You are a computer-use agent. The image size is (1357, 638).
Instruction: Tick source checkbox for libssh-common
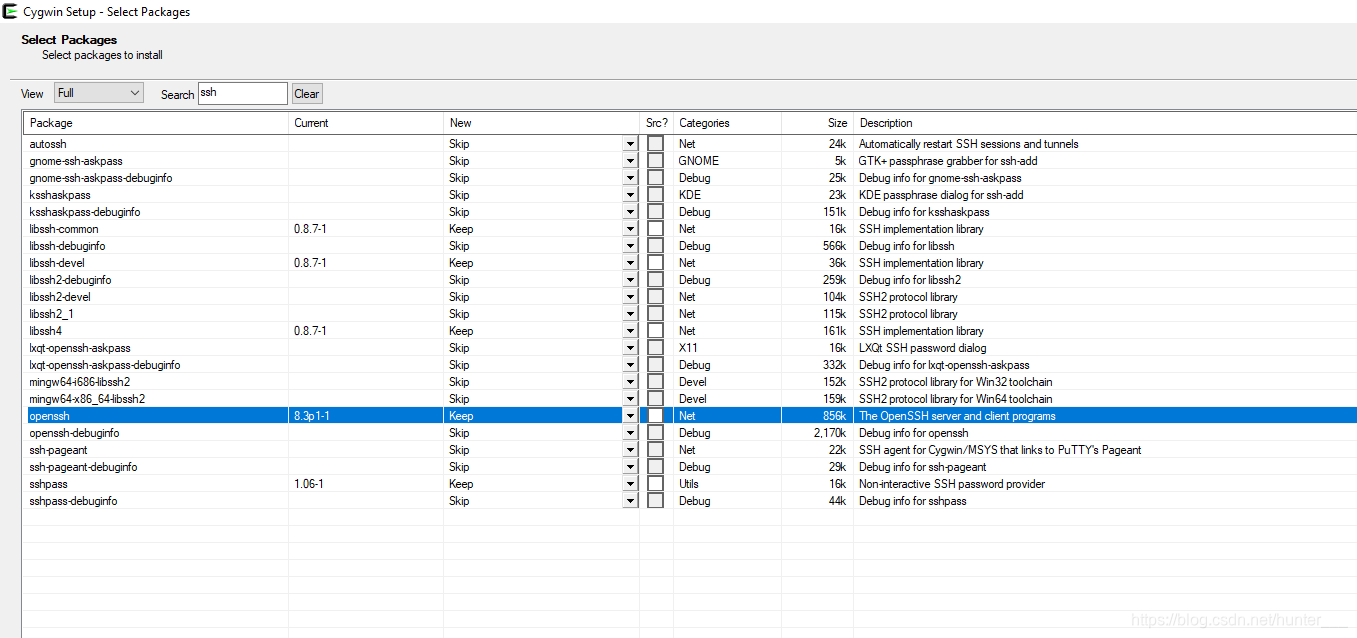click(656, 229)
